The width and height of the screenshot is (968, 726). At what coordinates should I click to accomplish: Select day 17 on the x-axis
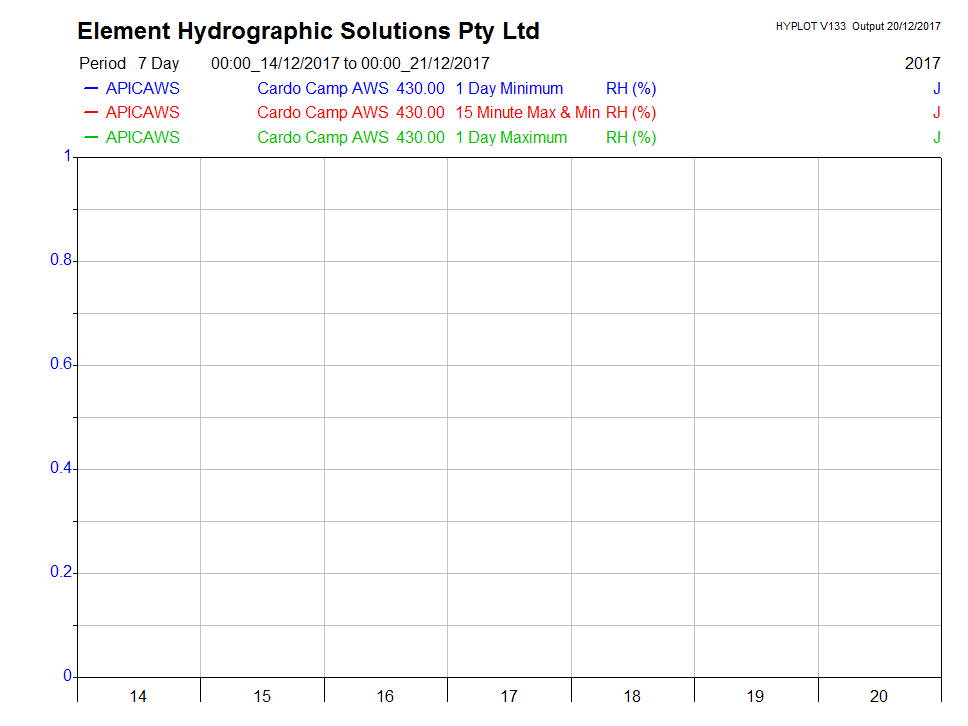tap(509, 696)
